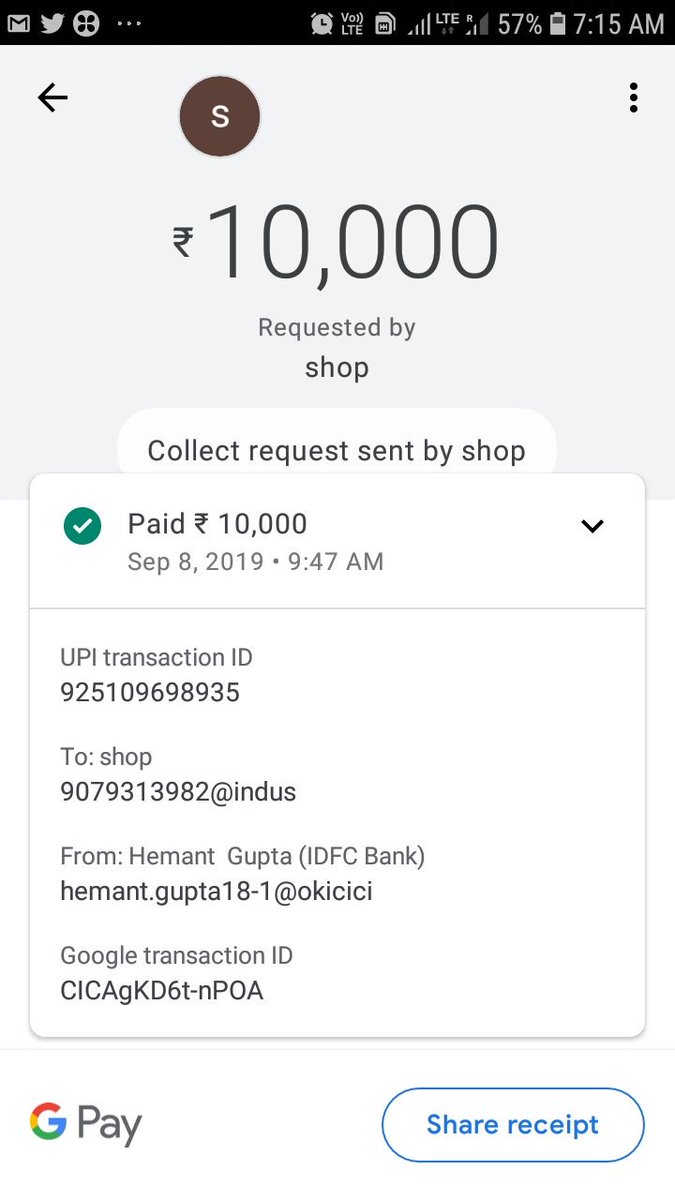Tap the shop avatar circle
The width and height of the screenshot is (675, 1200).
click(220, 117)
